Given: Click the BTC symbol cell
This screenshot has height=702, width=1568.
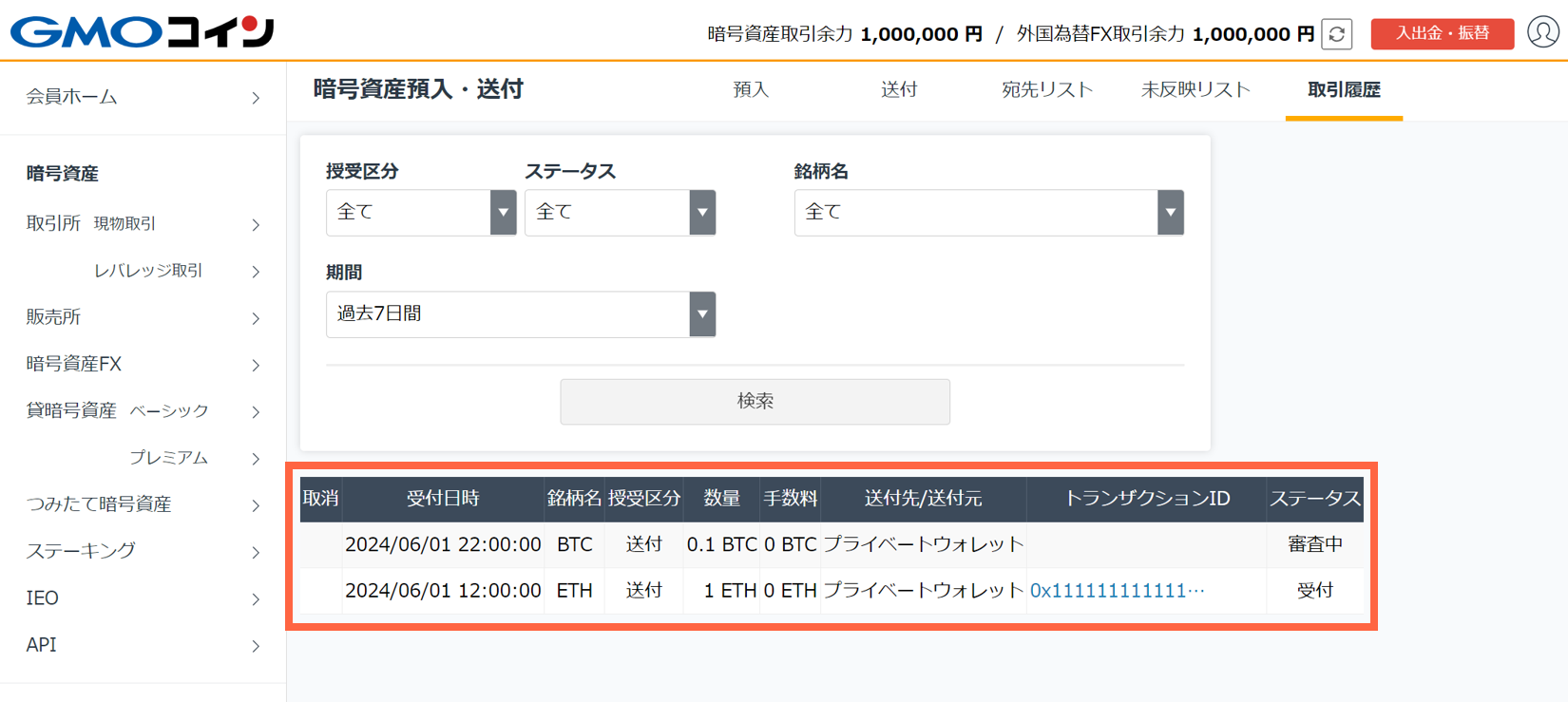Looking at the screenshot, I should coord(575,544).
